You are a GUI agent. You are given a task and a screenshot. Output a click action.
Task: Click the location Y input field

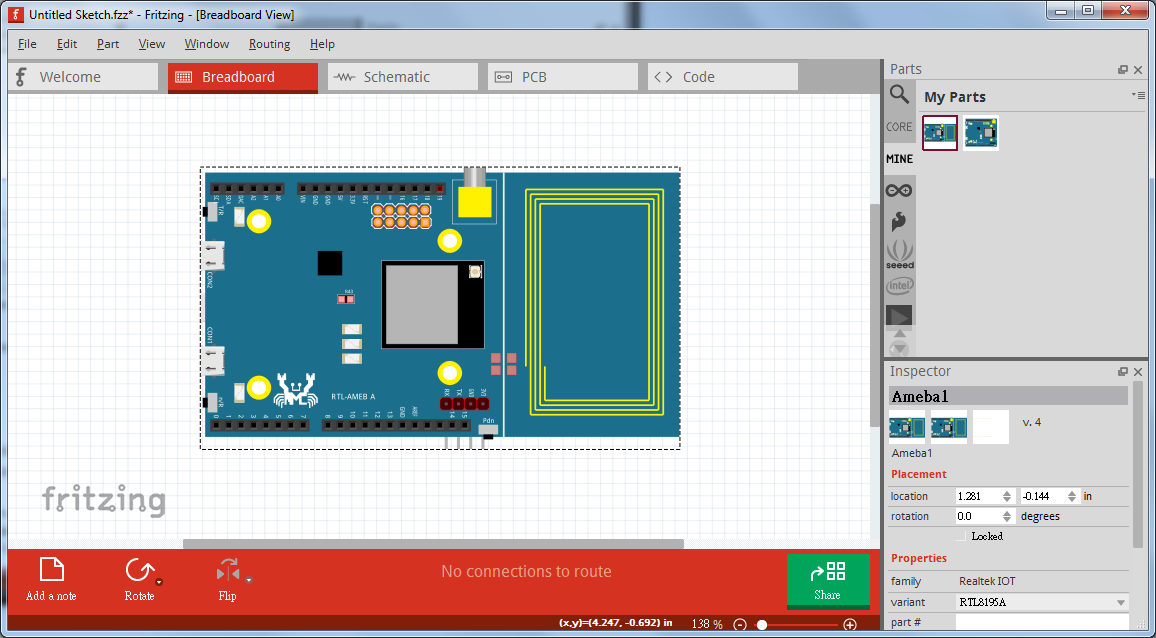(x=1043, y=496)
